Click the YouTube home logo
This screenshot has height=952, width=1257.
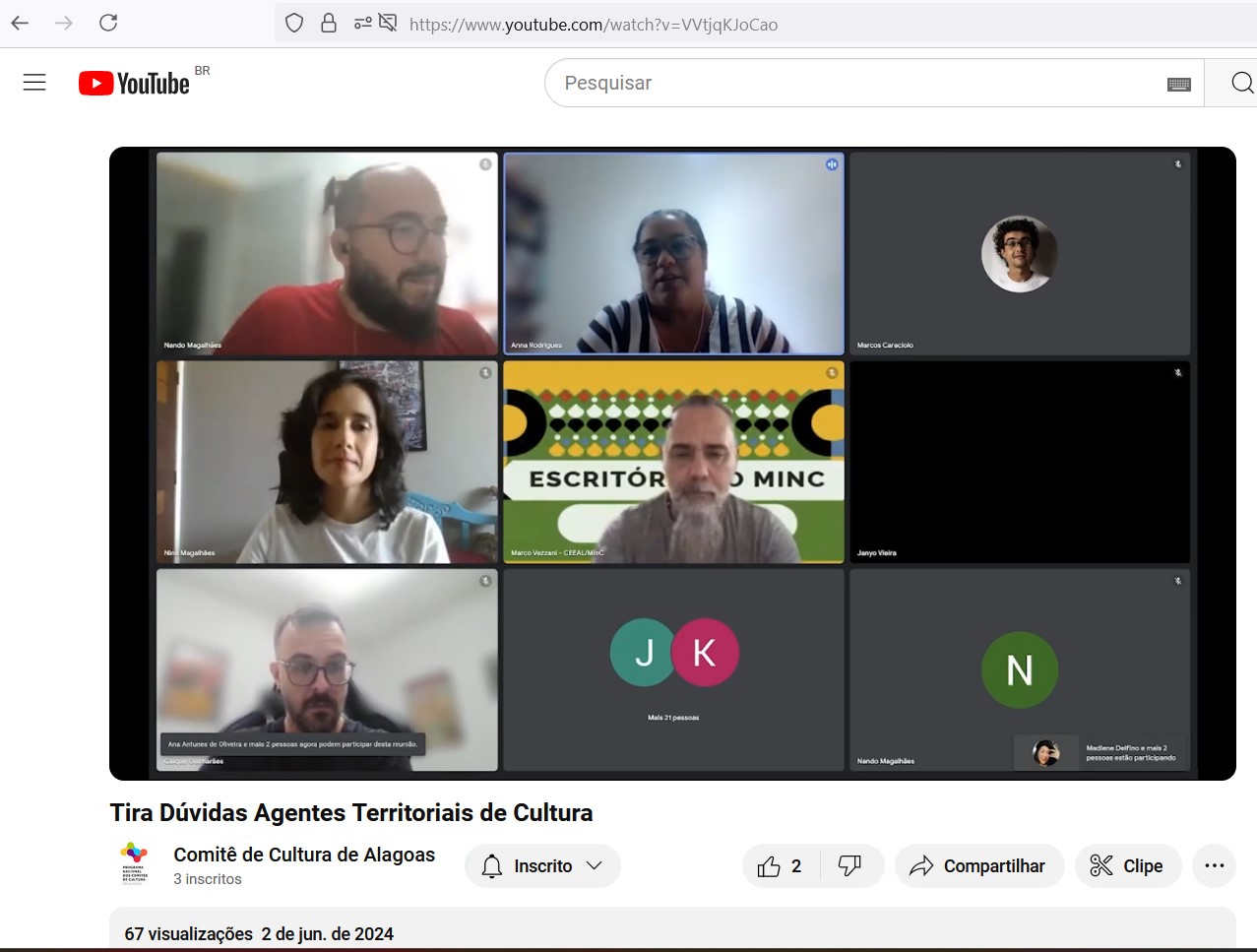pyautogui.click(x=135, y=84)
